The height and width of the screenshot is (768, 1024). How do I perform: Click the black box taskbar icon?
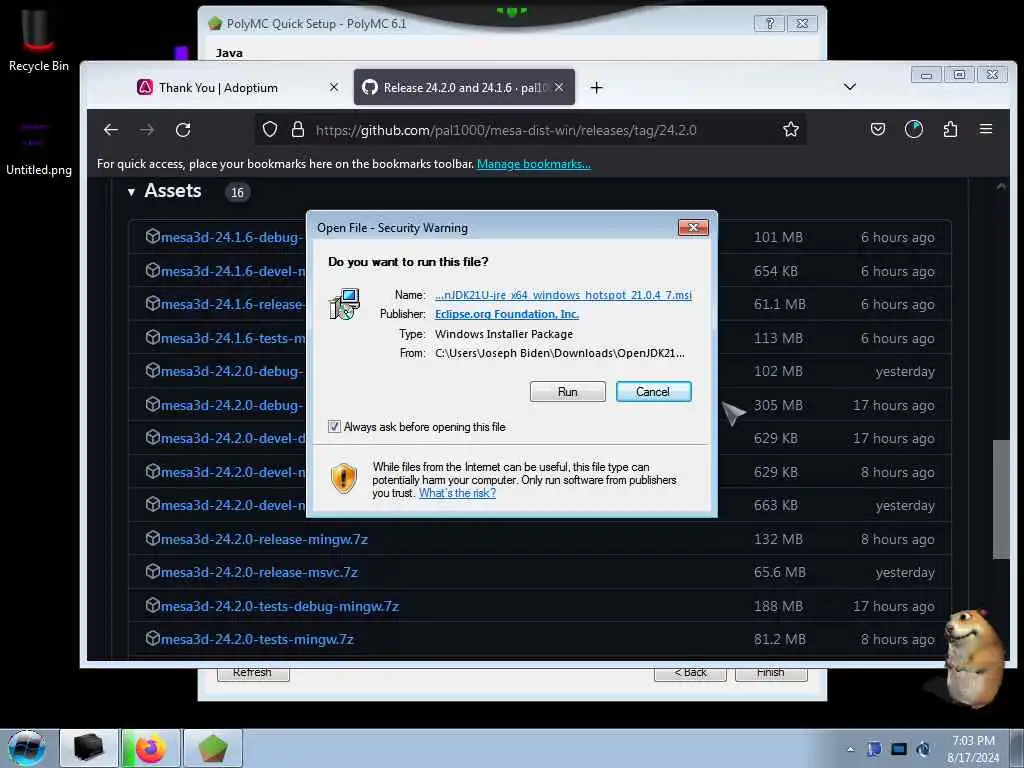89,748
